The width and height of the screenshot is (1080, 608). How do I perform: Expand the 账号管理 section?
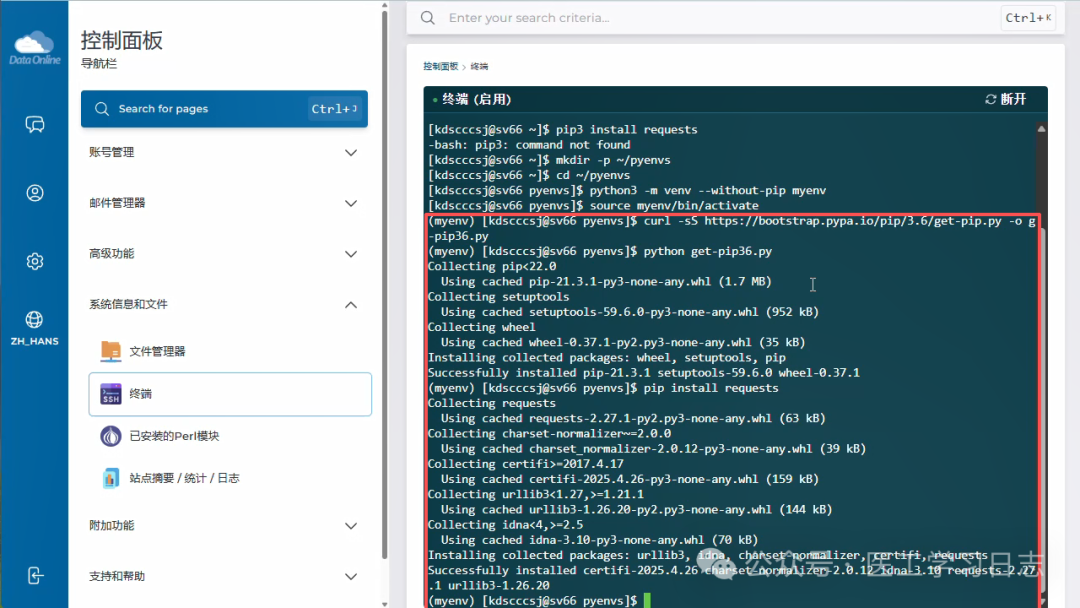coord(224,152)
